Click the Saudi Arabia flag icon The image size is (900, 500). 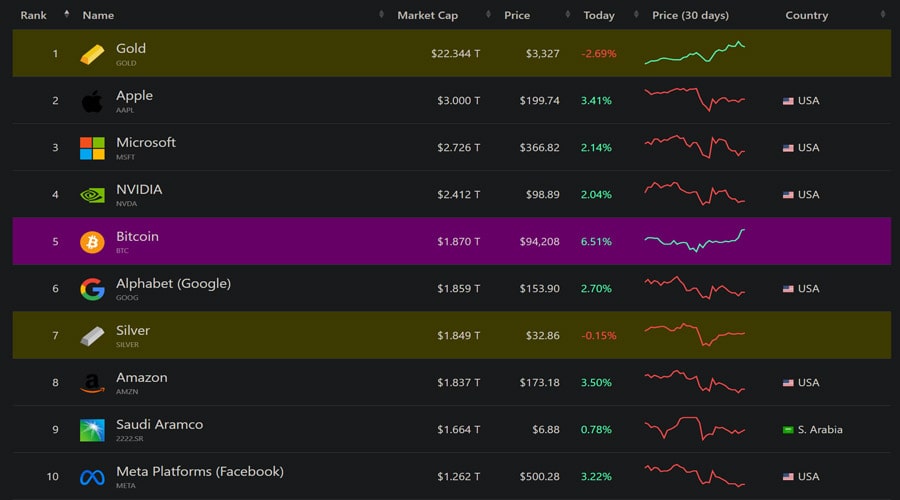tap(788, 430)
